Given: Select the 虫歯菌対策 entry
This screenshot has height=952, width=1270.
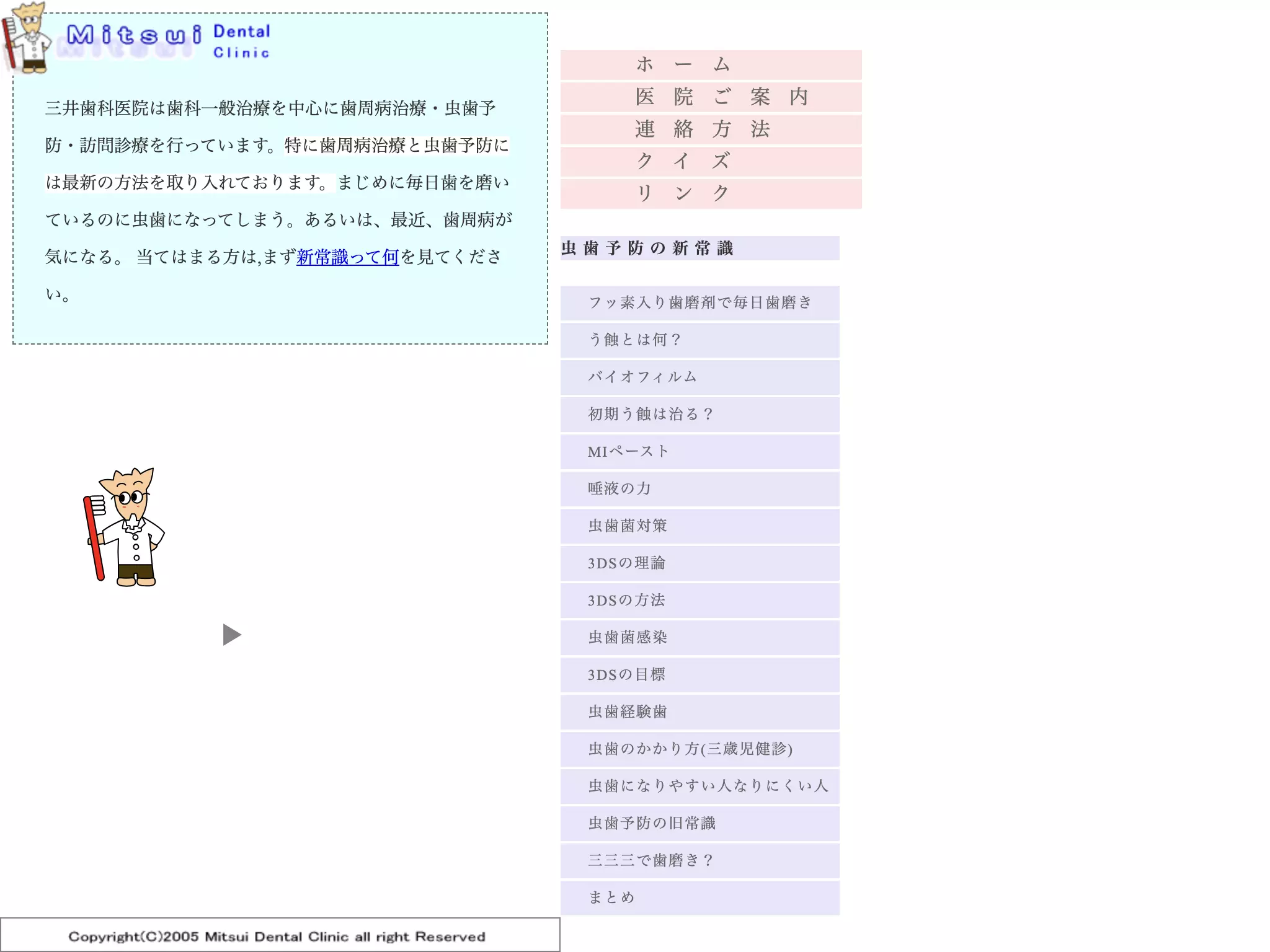Looking at the screenshot, I should pyautogui.click(x=699, y=526).
